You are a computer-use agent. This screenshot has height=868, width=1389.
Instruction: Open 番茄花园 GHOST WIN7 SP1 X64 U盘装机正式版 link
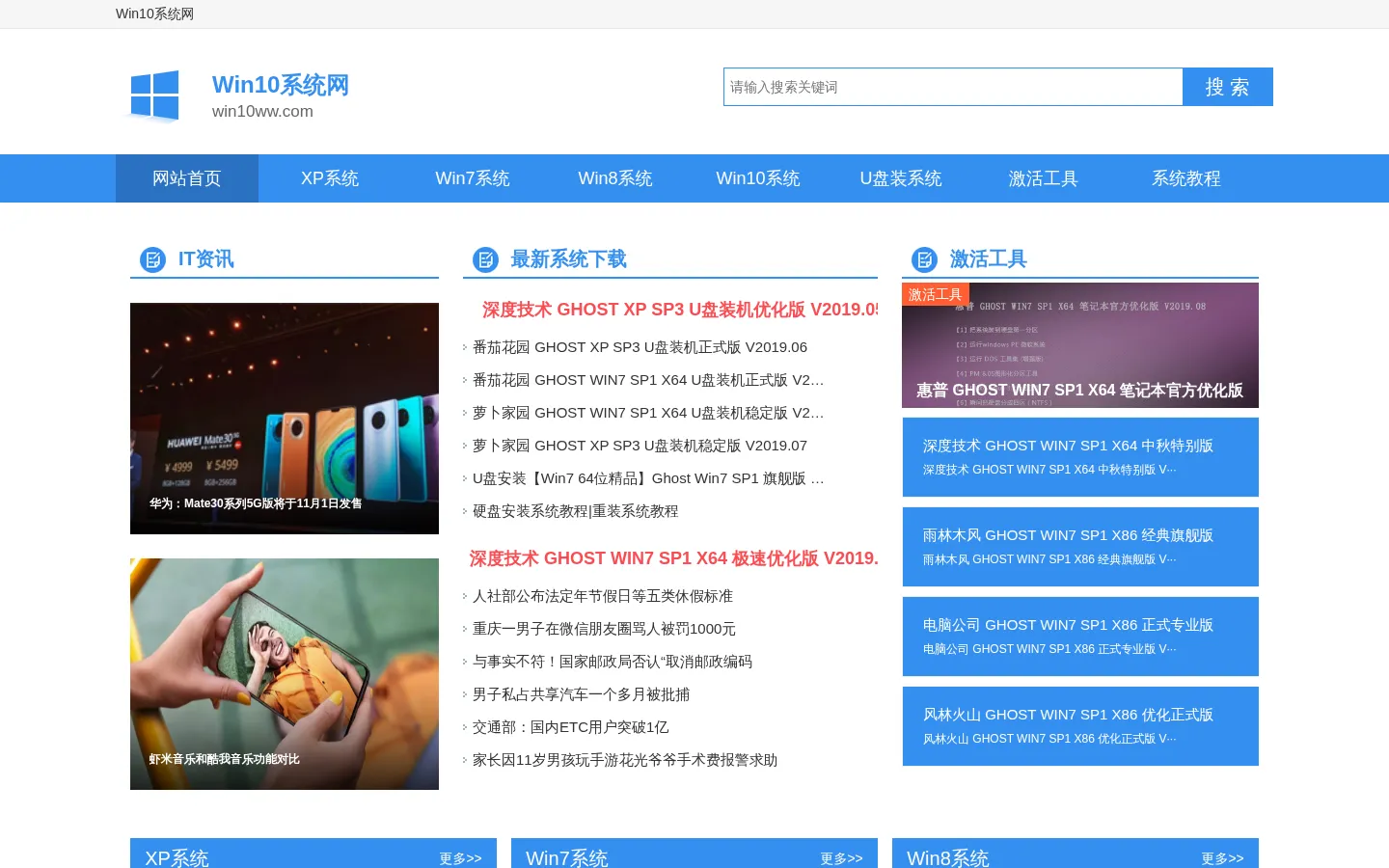click(x=648, y=380)
